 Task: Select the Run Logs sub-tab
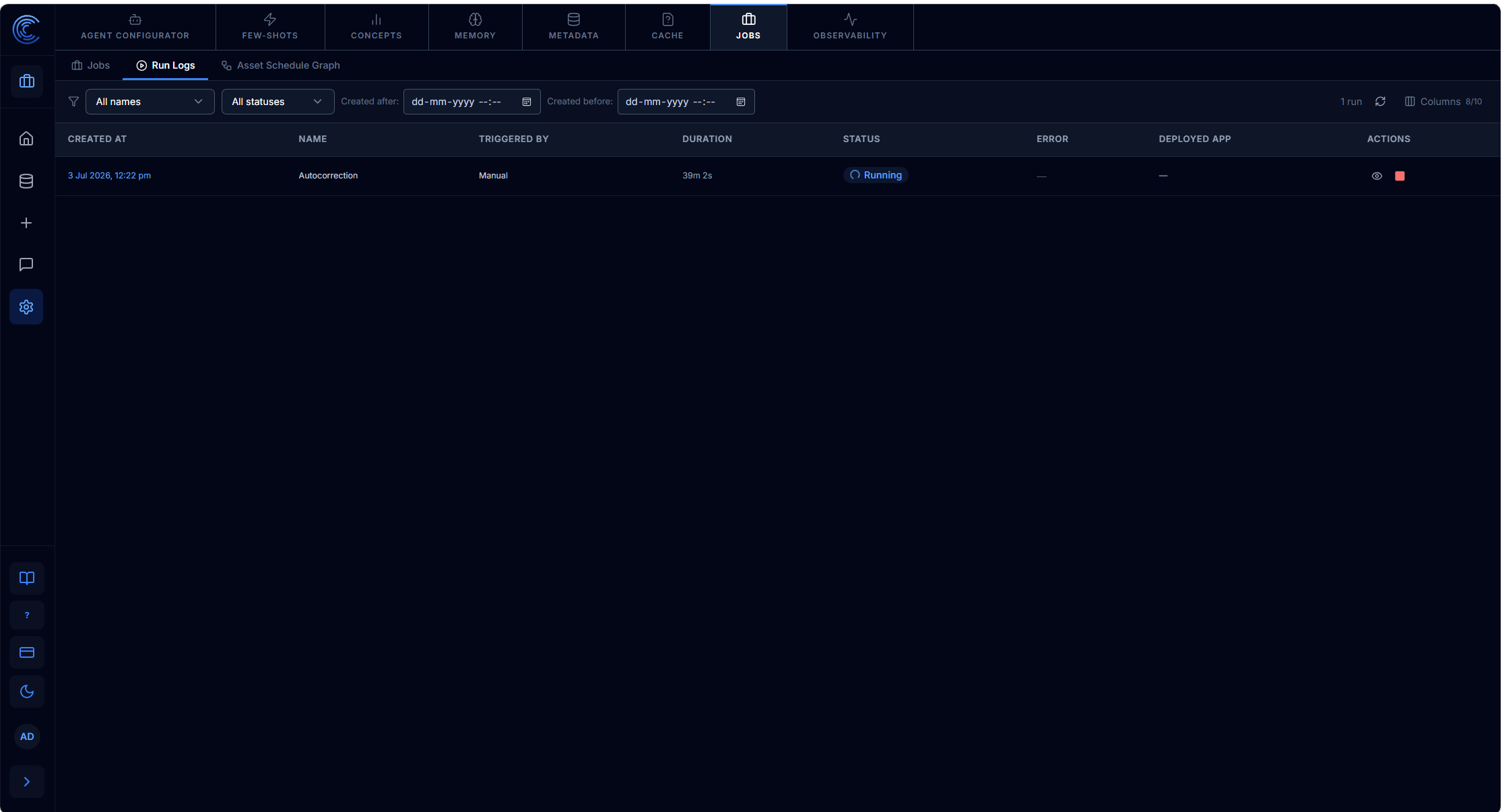click(x=166, y=65)
